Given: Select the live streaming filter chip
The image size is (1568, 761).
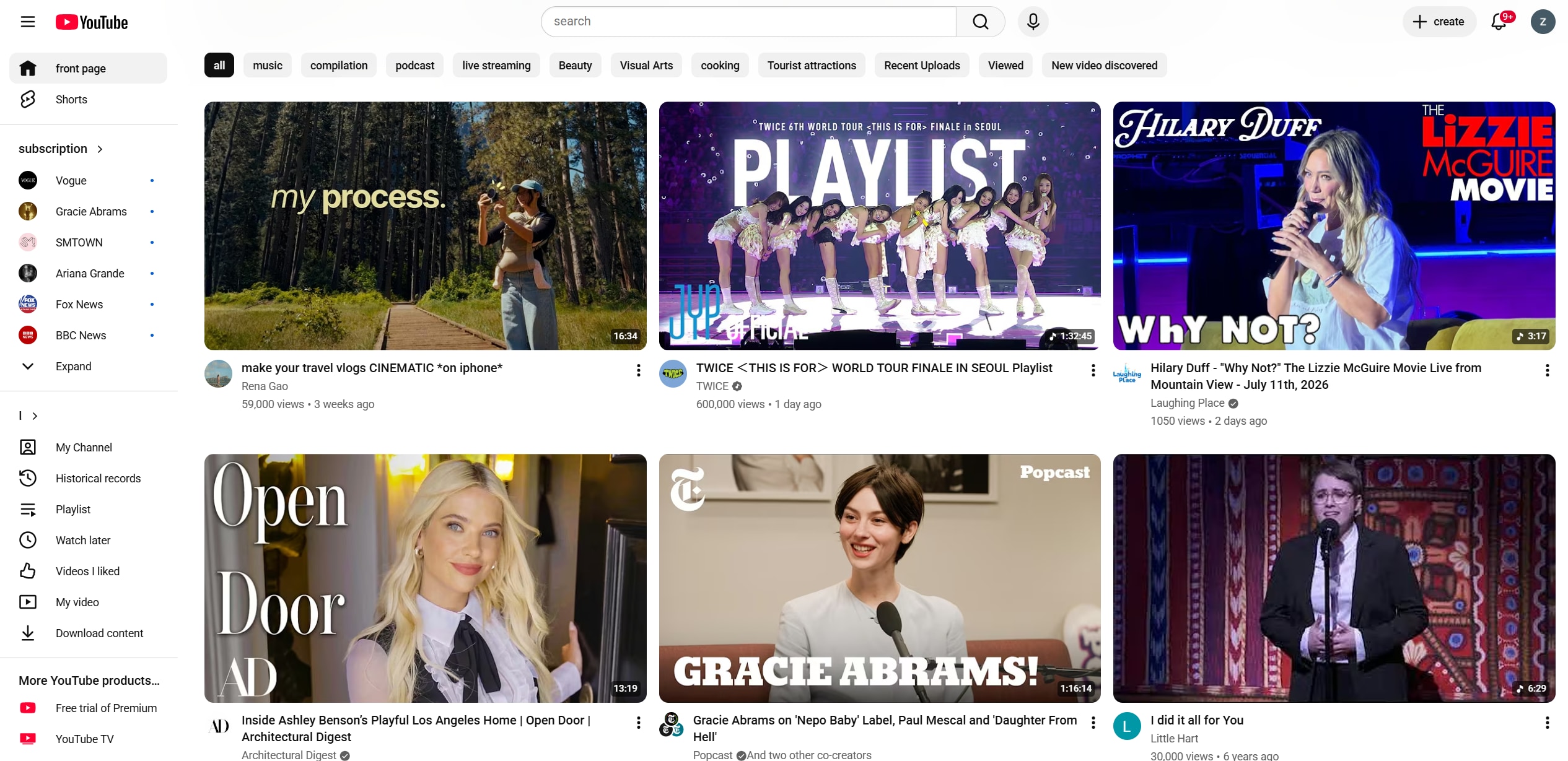Looking at the screenshot, I should (x=496, y=66).
